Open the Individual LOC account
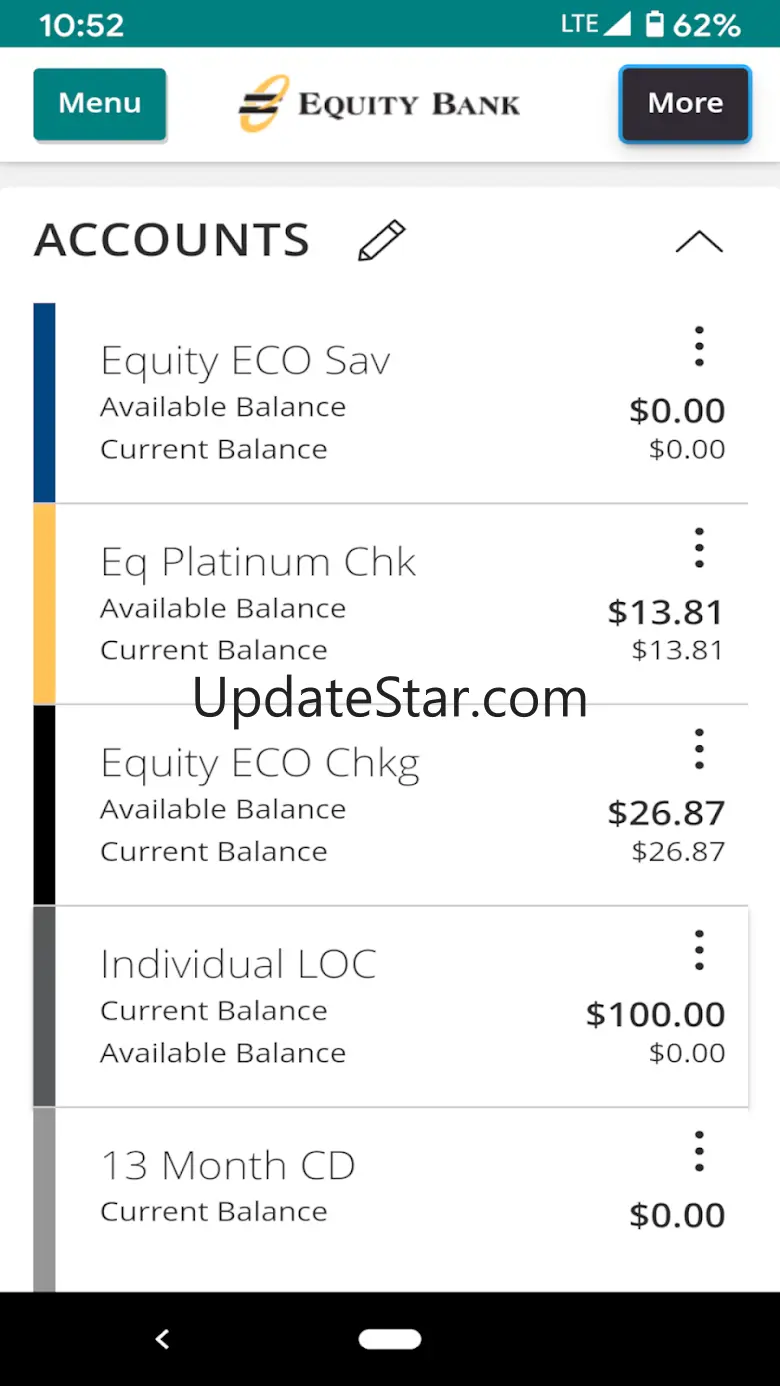Image resolution: width=780 pixels, height=1386 pixels. coord(238,965)
